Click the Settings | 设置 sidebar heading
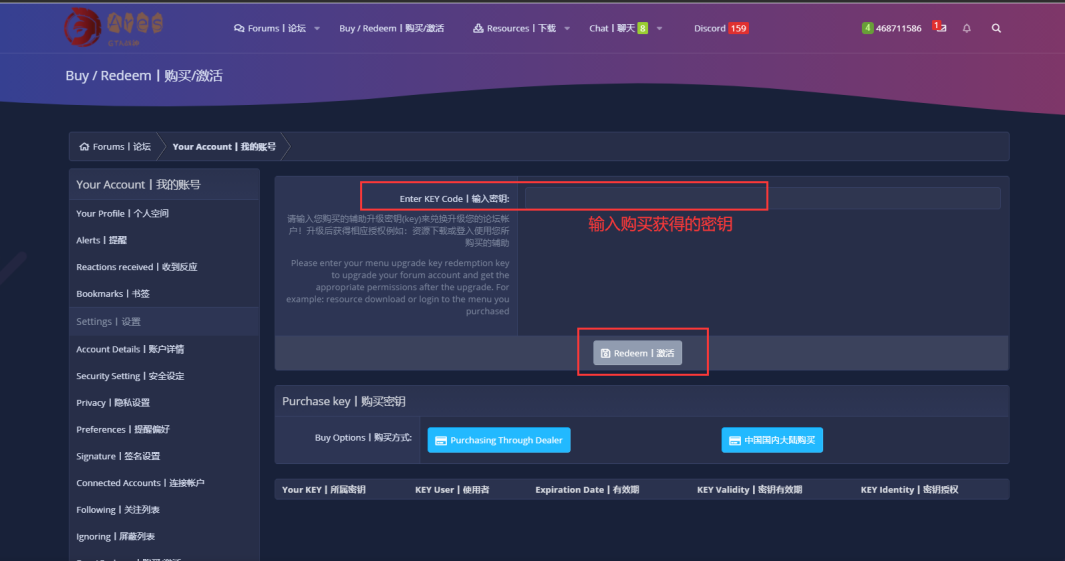 click(x=108, y=321)
